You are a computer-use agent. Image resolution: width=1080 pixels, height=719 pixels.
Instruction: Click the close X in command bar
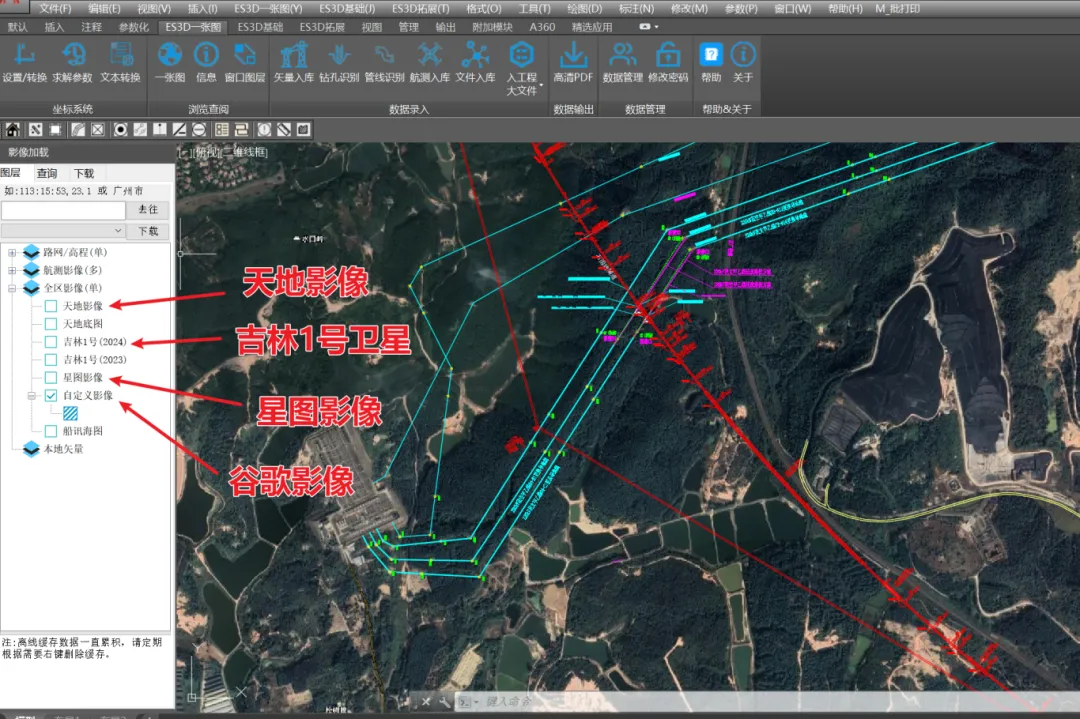pos(426,702)
